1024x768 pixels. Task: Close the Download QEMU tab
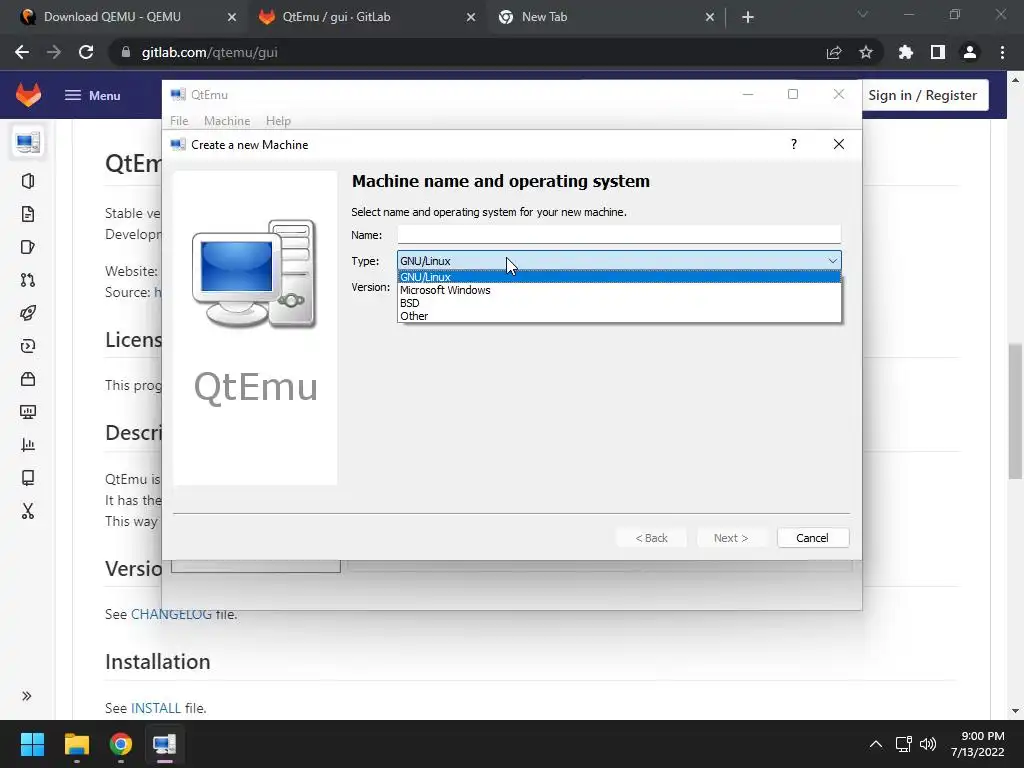[x=232, y=18]
